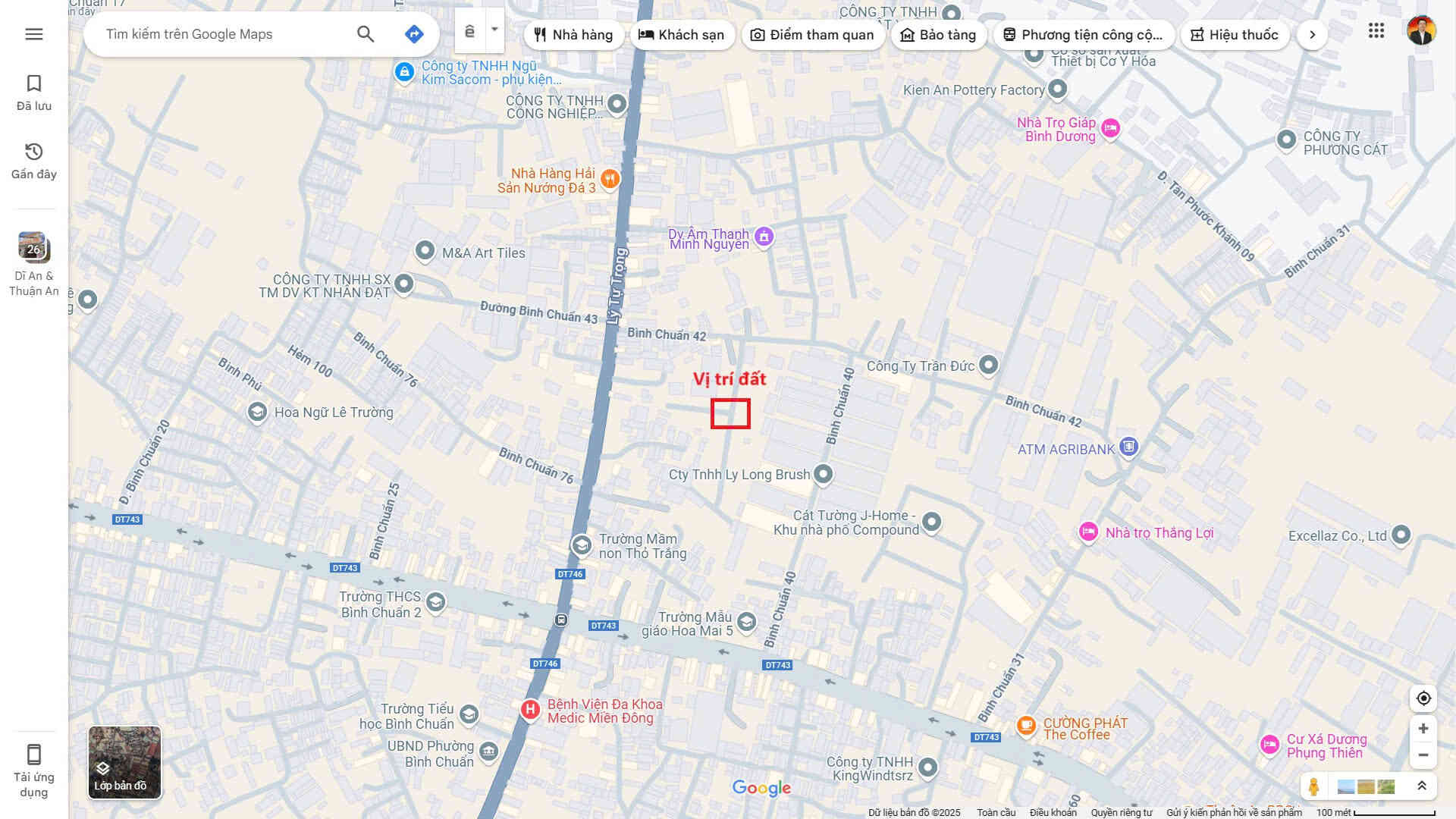The image size is (1456, 819).
Task: Click the blue directions arrow icon
Action: pos(414,34)
